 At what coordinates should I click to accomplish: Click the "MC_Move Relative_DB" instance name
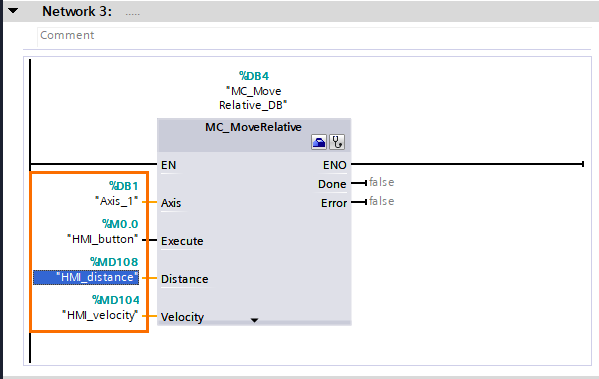253,98
